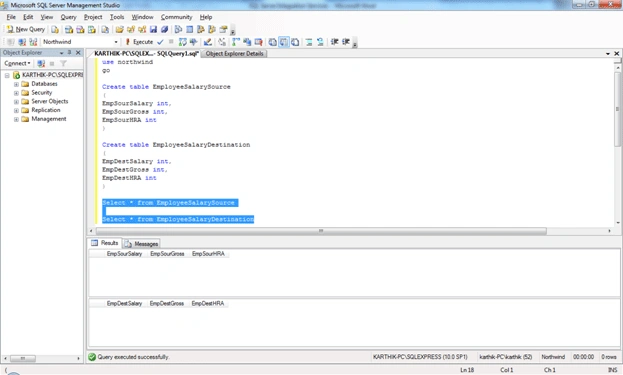
Task: Show Object Explorer from the toolbar
Action: (201, 29)
